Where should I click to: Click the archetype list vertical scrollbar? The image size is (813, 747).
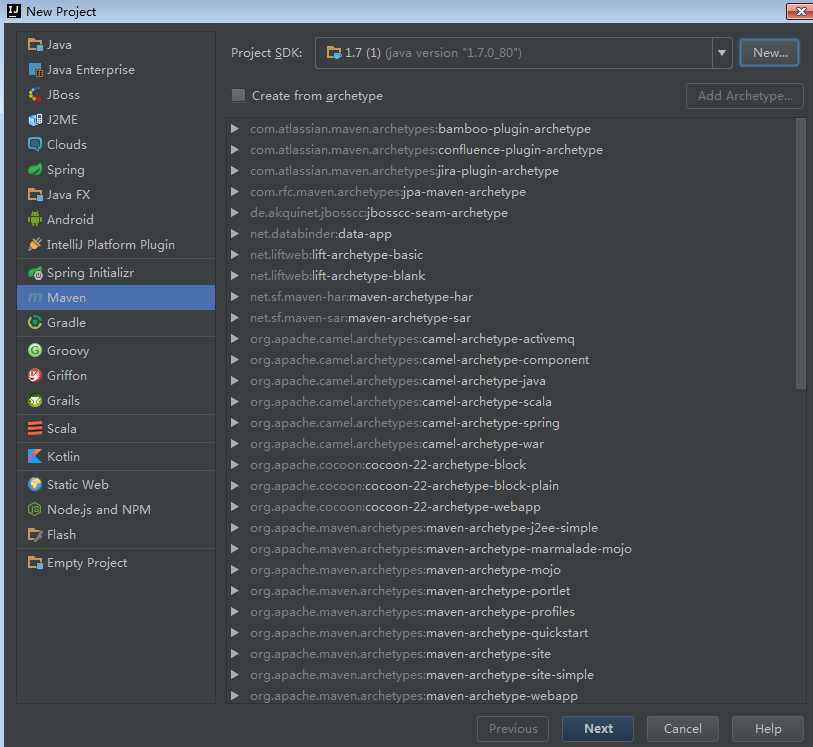click(x=801, y=254)
